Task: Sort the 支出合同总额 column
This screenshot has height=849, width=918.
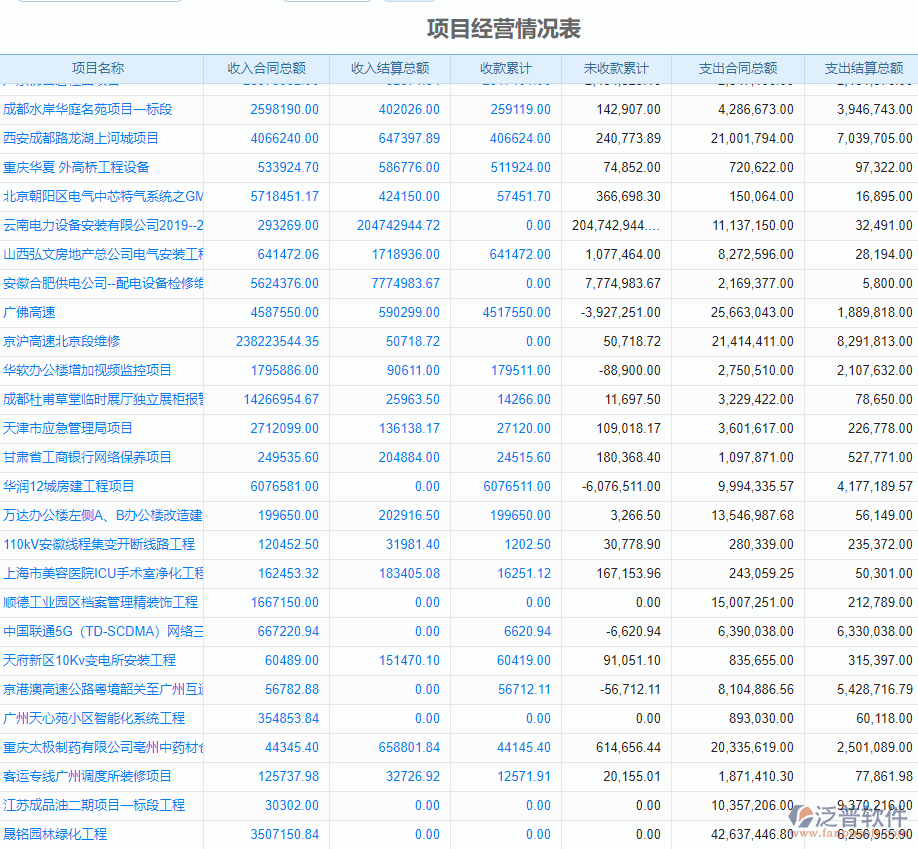Action: point(738,68)
